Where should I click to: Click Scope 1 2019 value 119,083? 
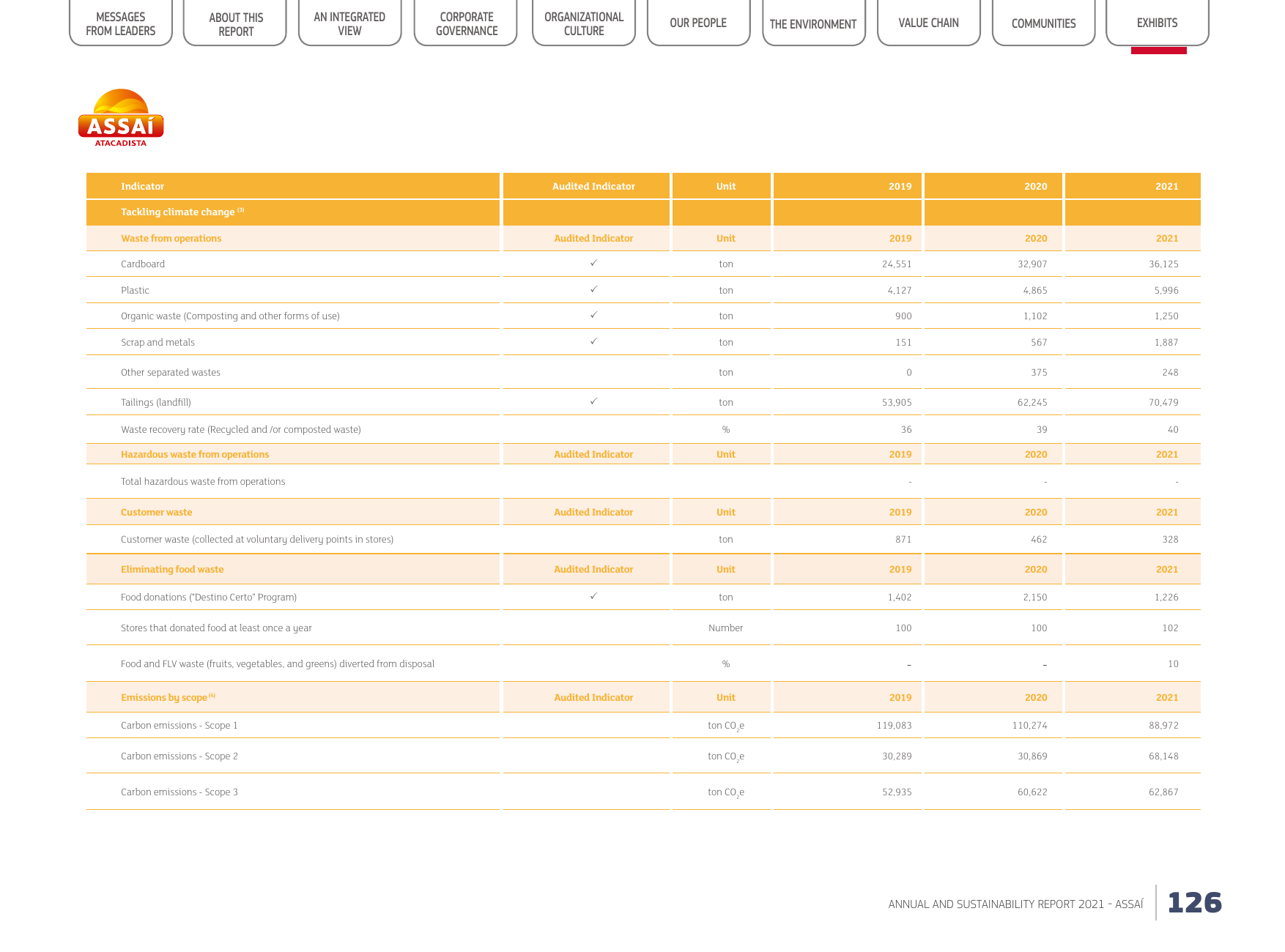(894, 725)
